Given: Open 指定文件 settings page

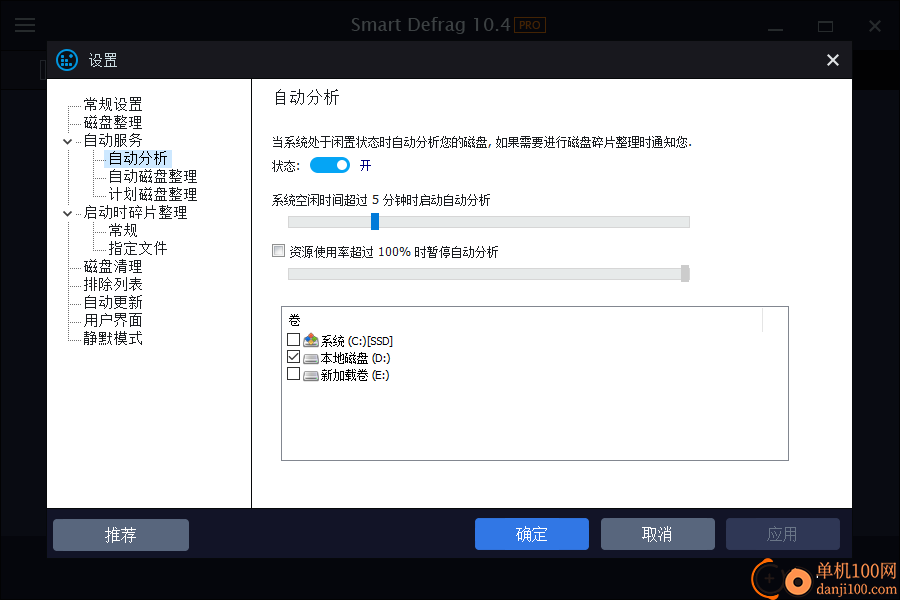Looking at the screenshot, I should coord(138,249).
